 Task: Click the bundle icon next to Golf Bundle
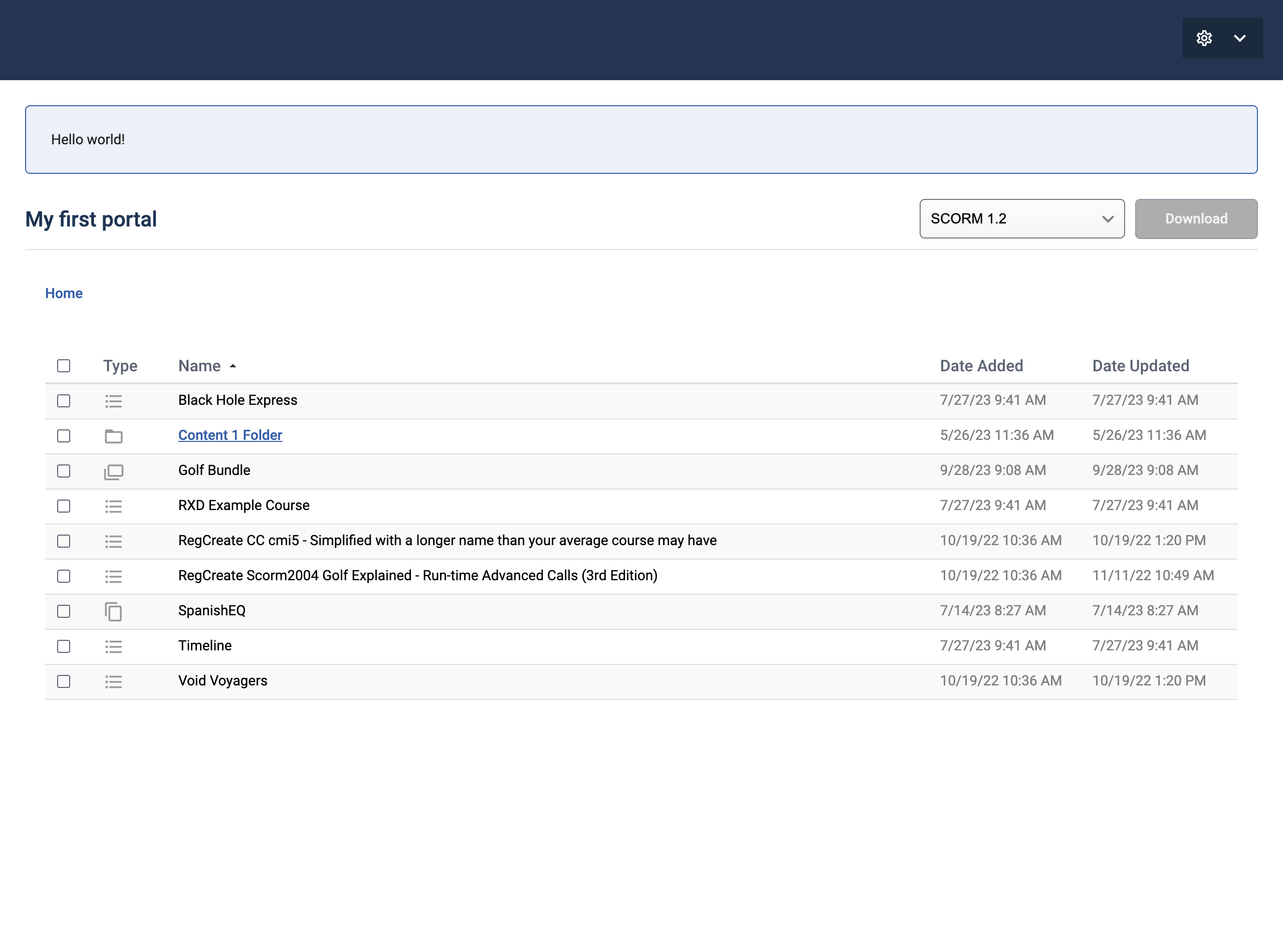pos(114,471)
